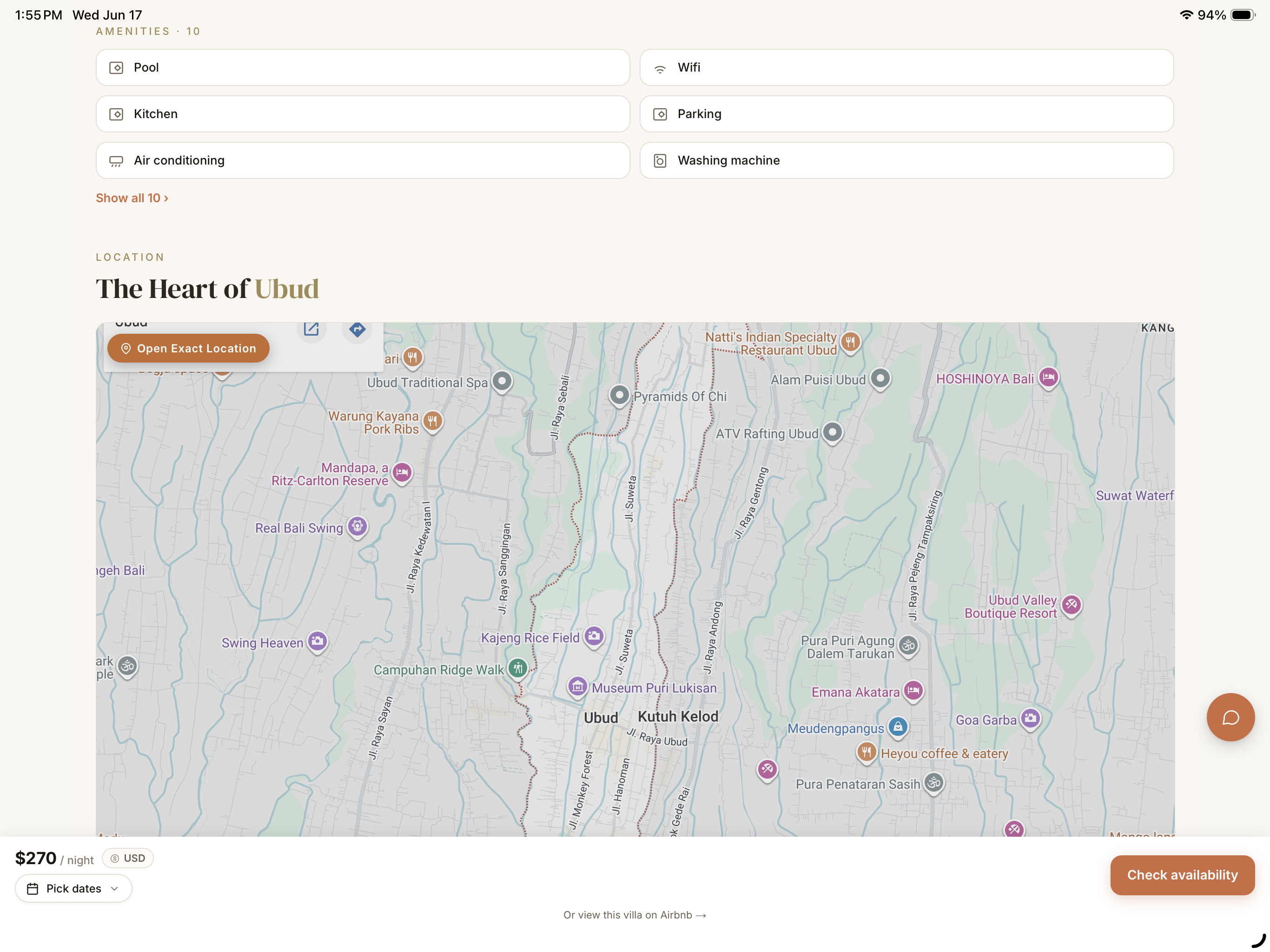Open the Pick dates dropdown
1270x952 pixels.
(x=73, y=888)
